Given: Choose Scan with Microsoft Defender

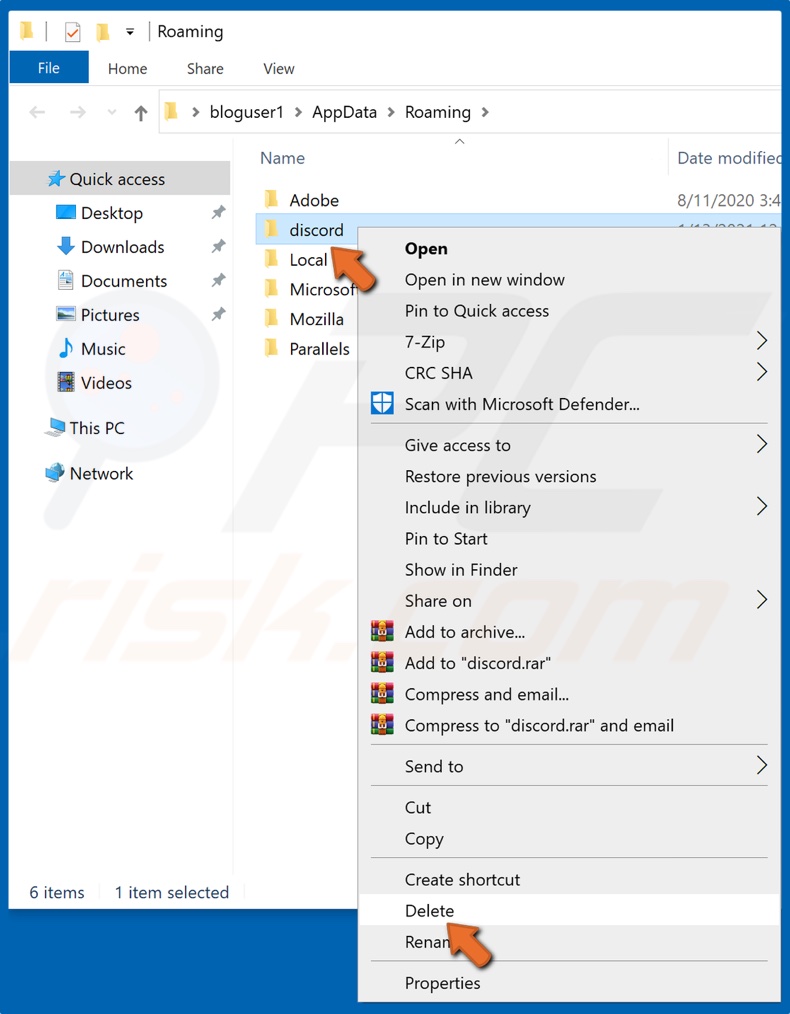Looking at the screenshot, I should click(x=569, y=404).
